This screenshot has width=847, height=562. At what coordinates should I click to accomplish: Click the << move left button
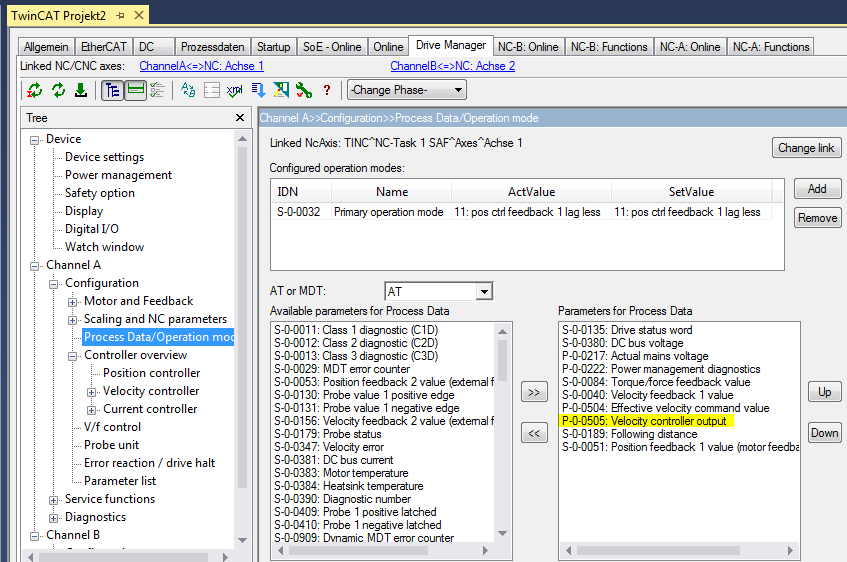click(534, 433)
